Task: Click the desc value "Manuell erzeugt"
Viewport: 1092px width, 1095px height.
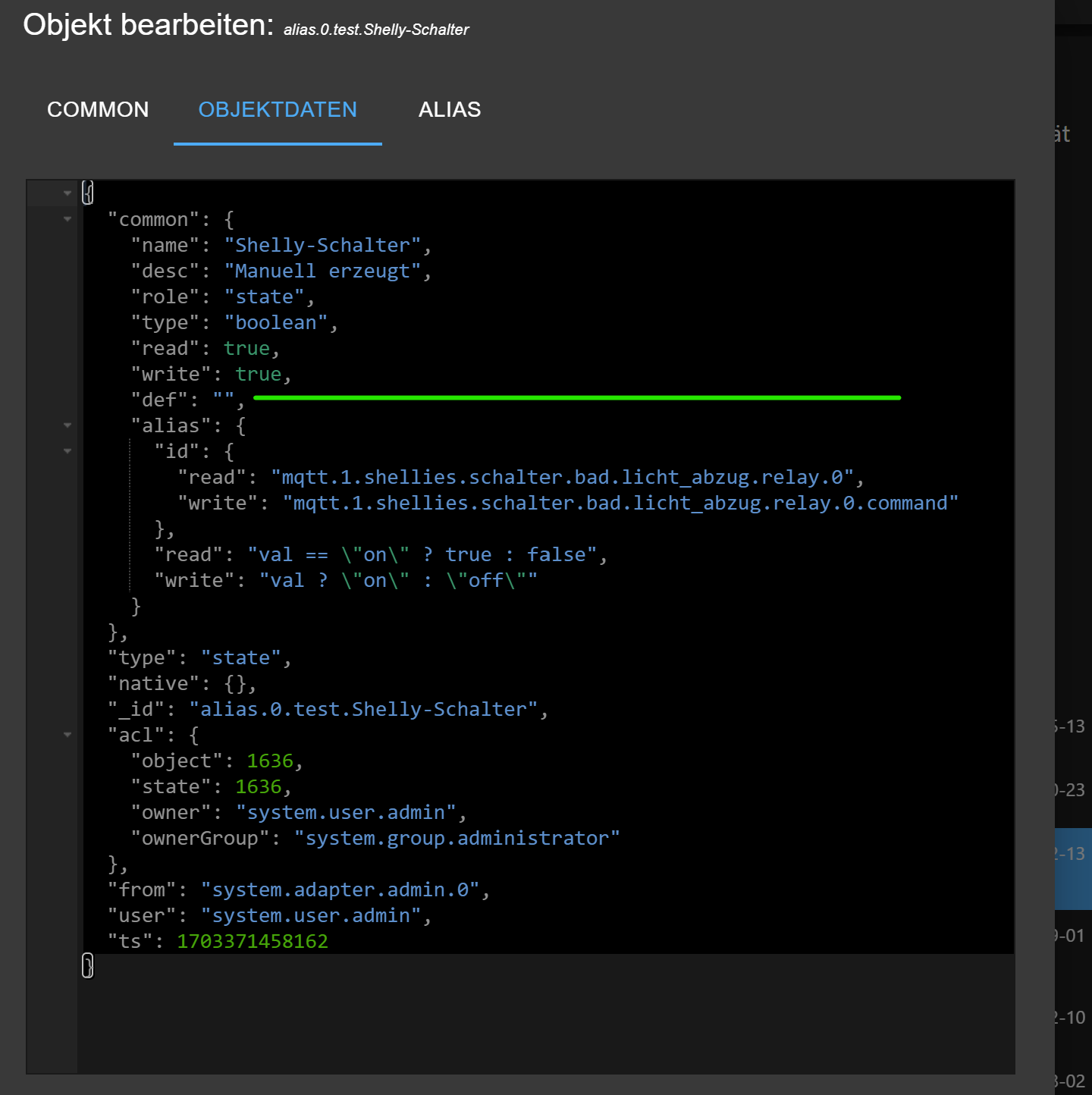Action: coord(322,271)
